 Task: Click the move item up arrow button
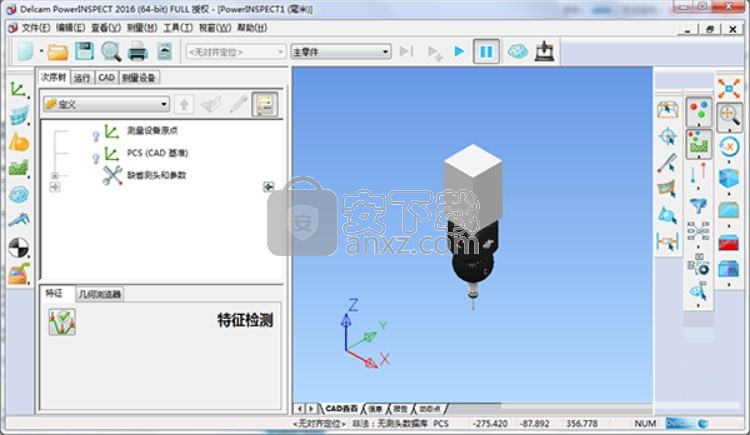tap(184, 104)
